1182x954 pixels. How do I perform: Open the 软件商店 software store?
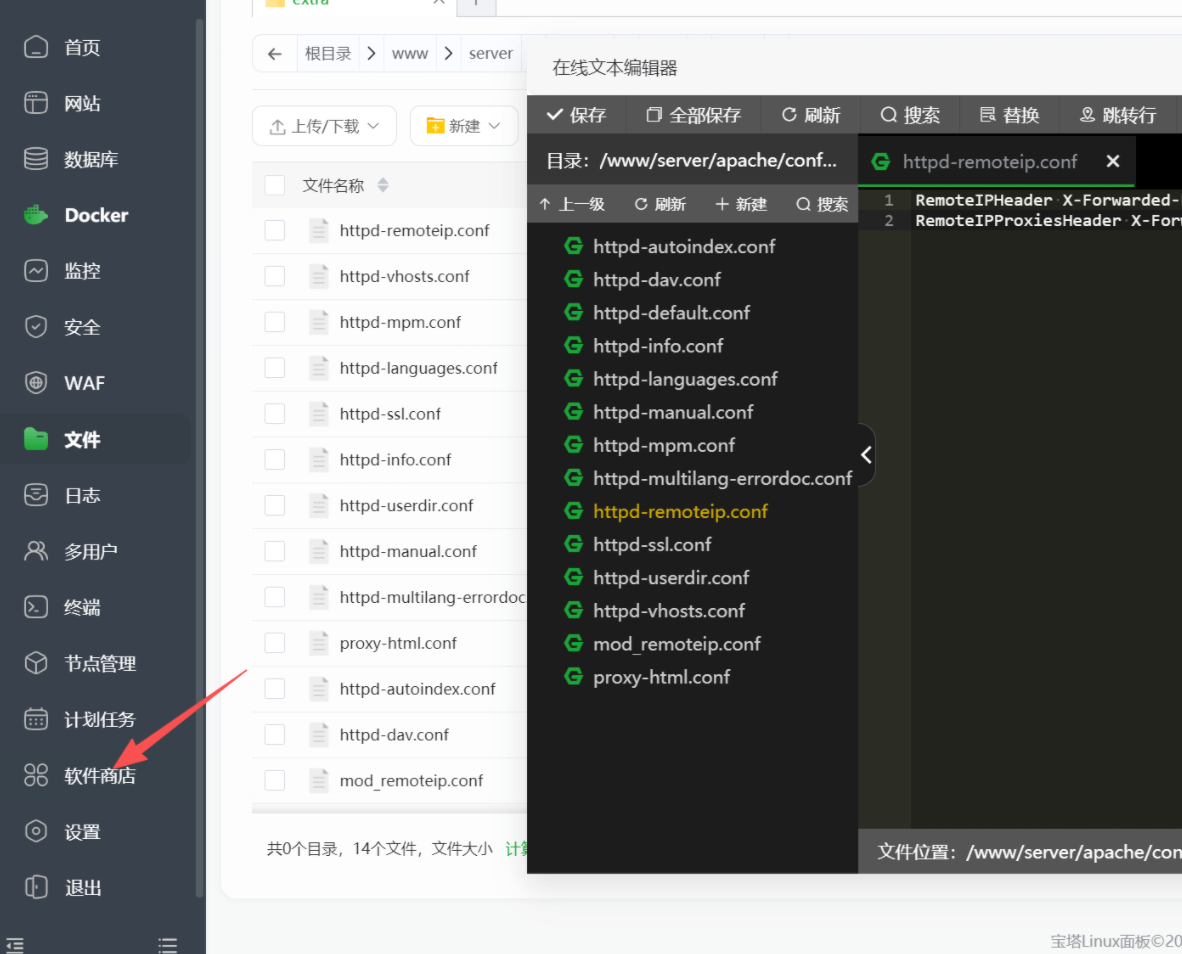click(100, 775)
